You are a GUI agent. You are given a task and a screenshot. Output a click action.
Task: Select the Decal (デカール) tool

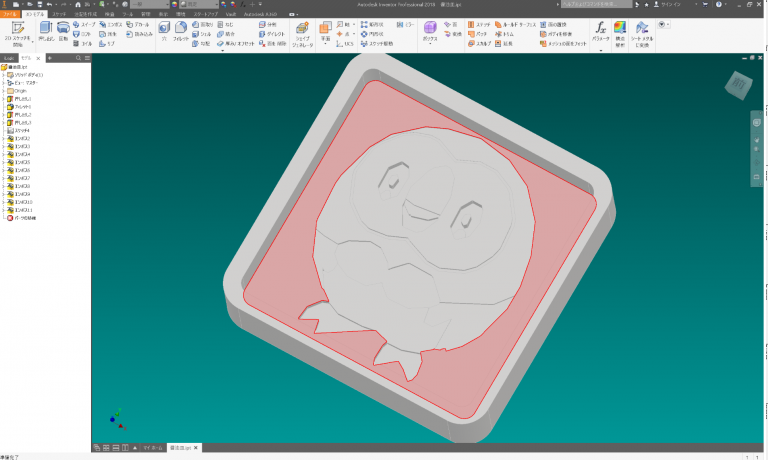coord(138,24)
